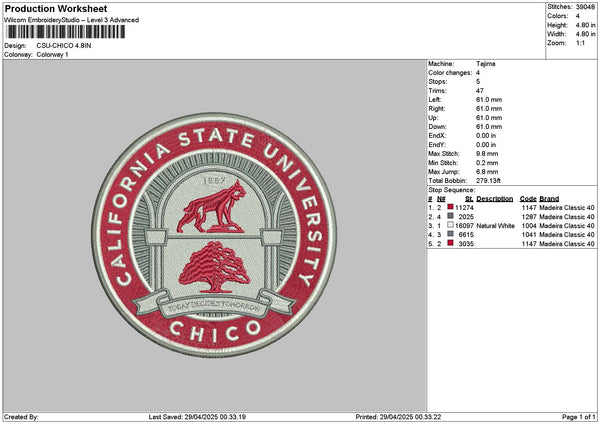Click 'Madeira Classic 40' in stop row 1
The image size is (600, 424).
point(567,208)
